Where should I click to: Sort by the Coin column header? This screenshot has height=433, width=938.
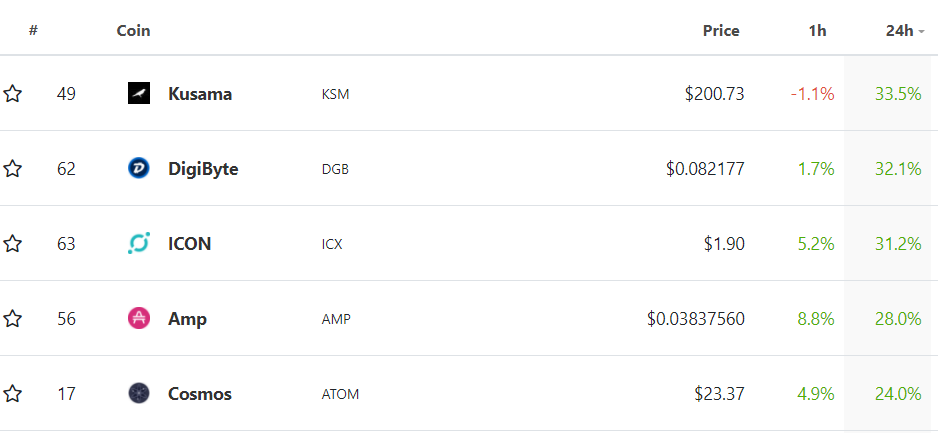point(133,30)
